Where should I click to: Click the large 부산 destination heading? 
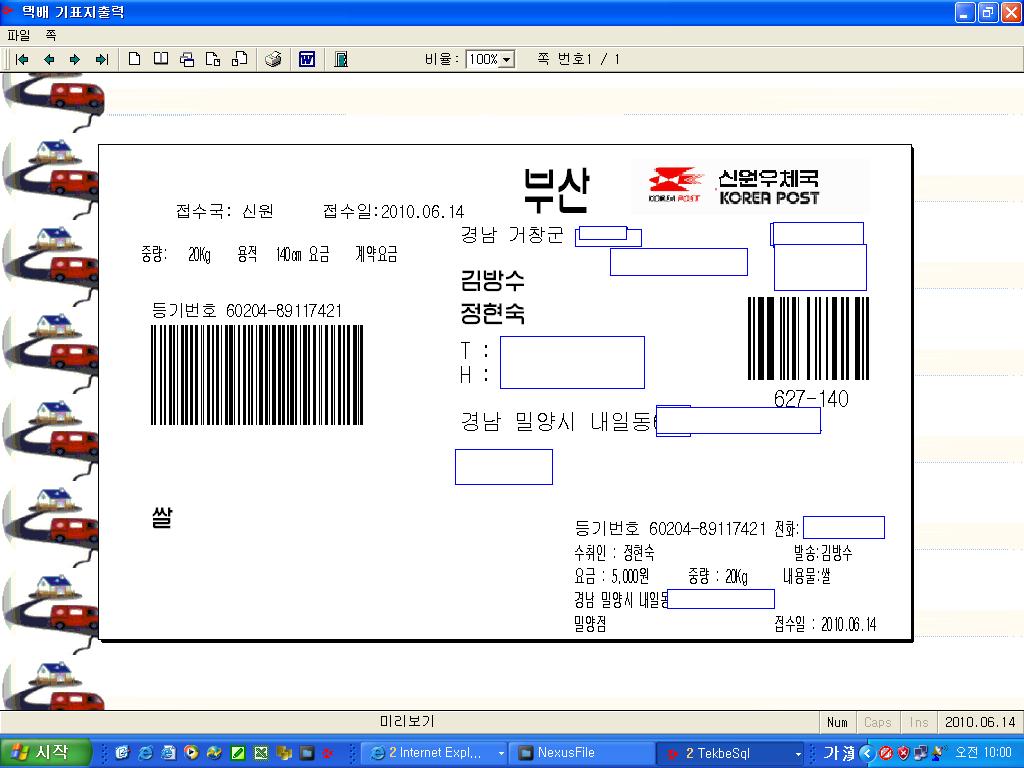557,190
